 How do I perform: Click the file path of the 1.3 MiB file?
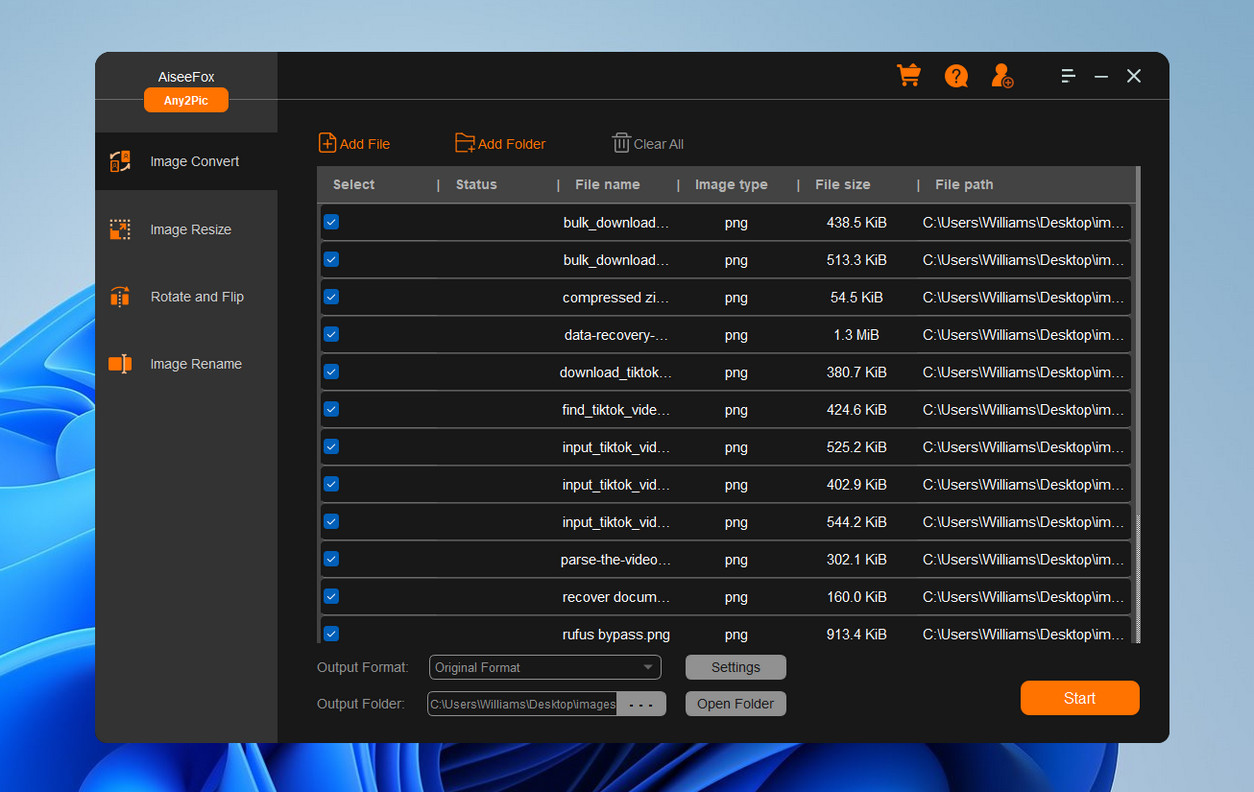click(1023, 335)
